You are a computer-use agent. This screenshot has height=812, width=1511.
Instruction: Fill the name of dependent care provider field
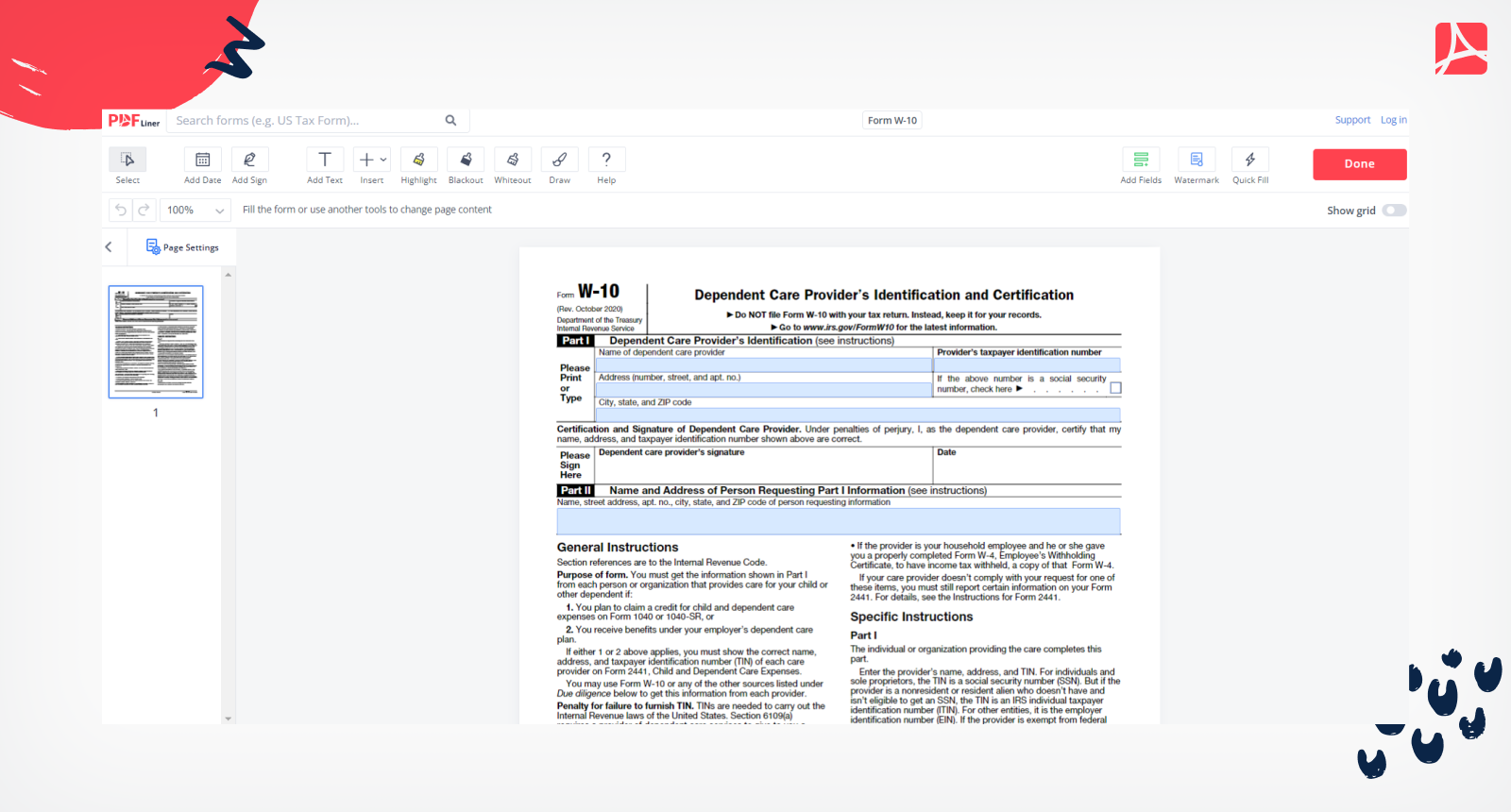764,364
